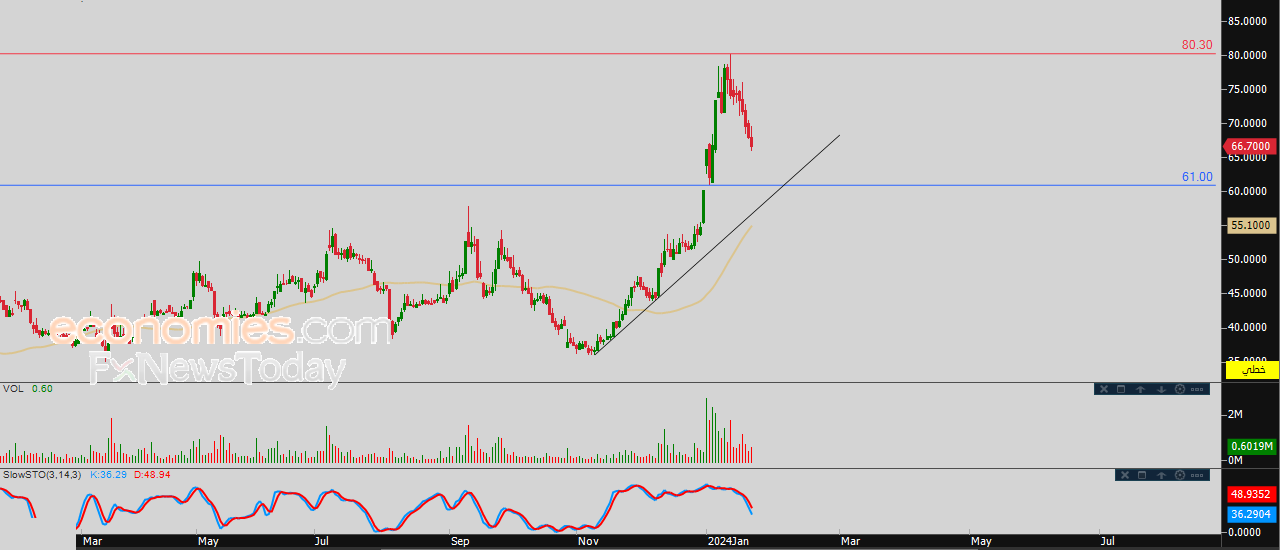Open VOL panel more options menu

pyautogui.click(x=1197, y=389)
